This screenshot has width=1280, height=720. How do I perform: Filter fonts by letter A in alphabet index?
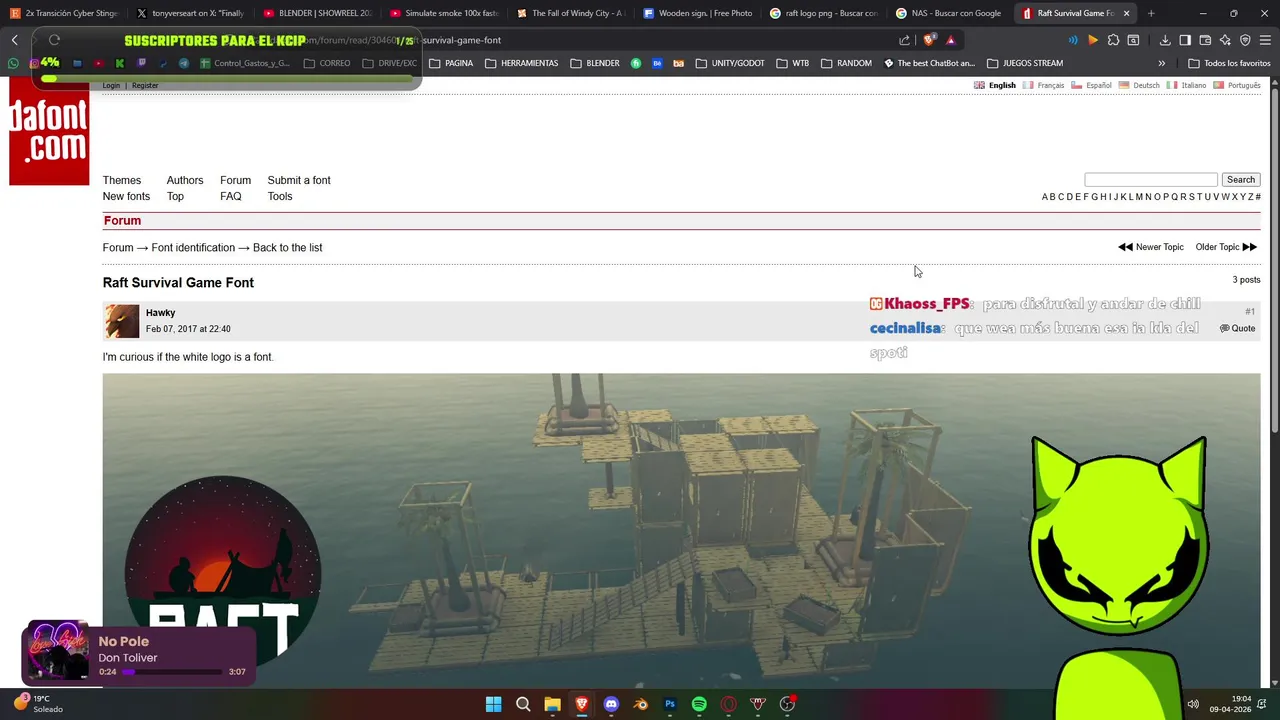pos(1044,197)
